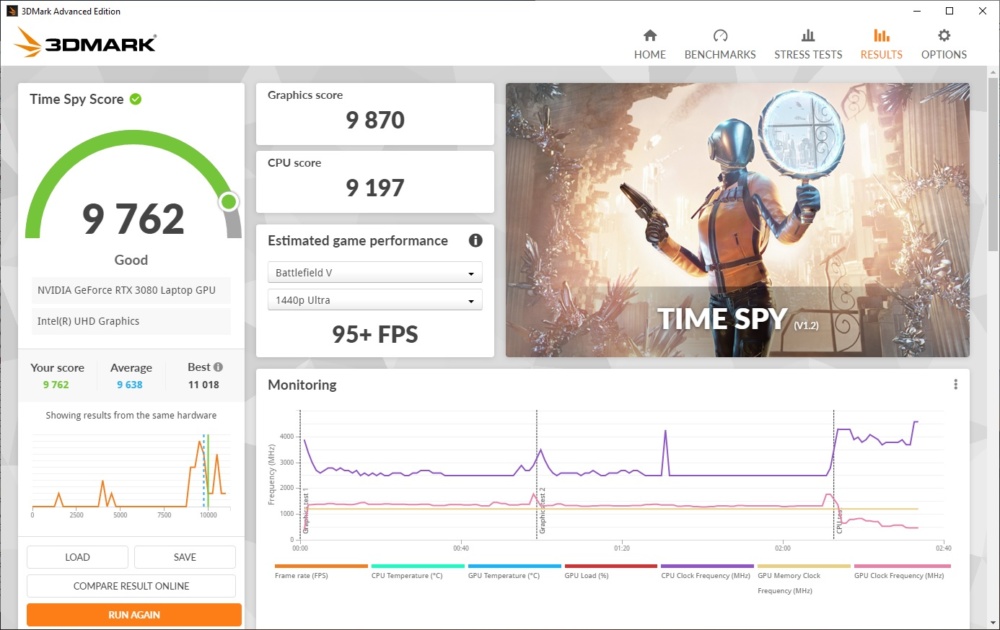Image resolution: width=1000 pixels, height=630 pixels.
Task: Click COMPARE RESULT ONLINE button
Action: coord(131,585)
